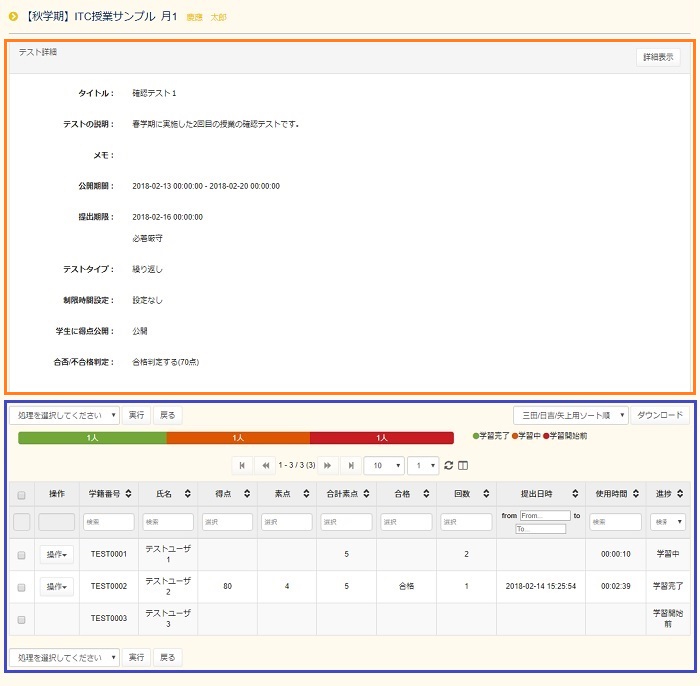Click the refresh table icon
Screen dimensions: 700x686
tap(449, 466)
